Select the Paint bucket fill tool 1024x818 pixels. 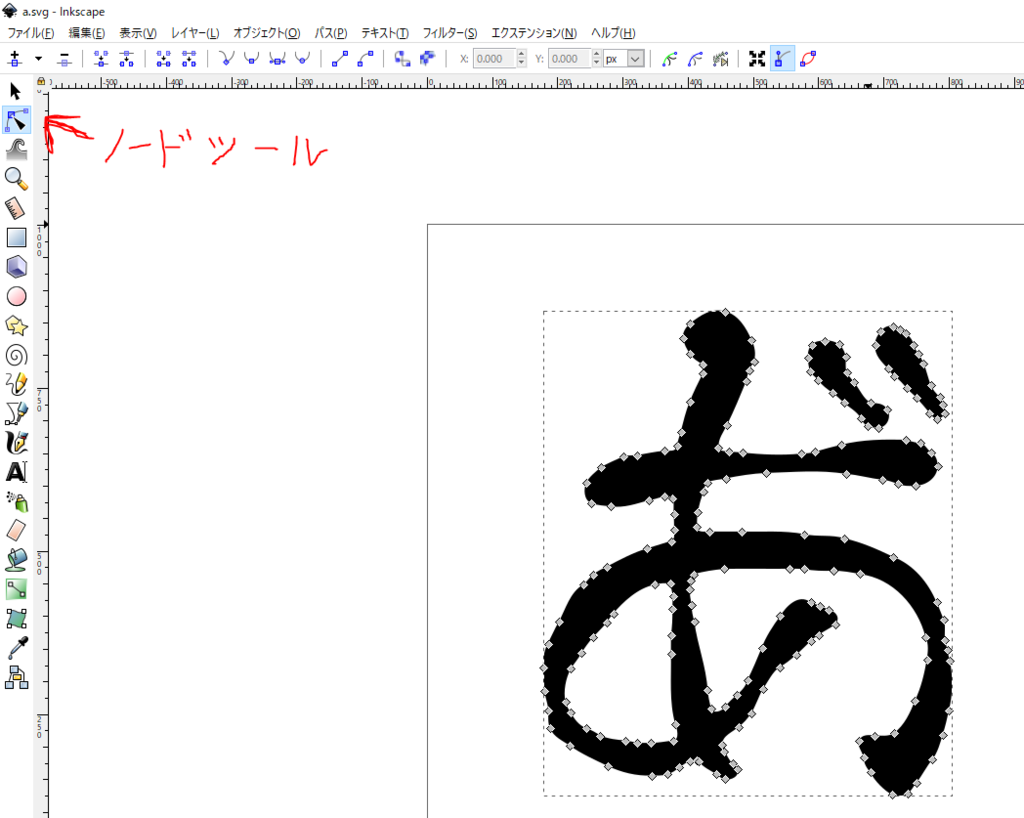click(x=16, y=560)
